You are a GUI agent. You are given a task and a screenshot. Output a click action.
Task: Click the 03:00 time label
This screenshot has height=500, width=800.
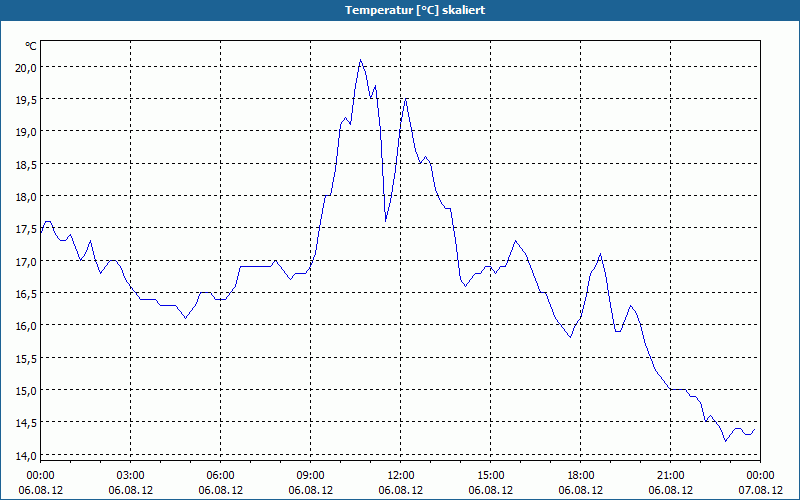[x=131, y=475]
